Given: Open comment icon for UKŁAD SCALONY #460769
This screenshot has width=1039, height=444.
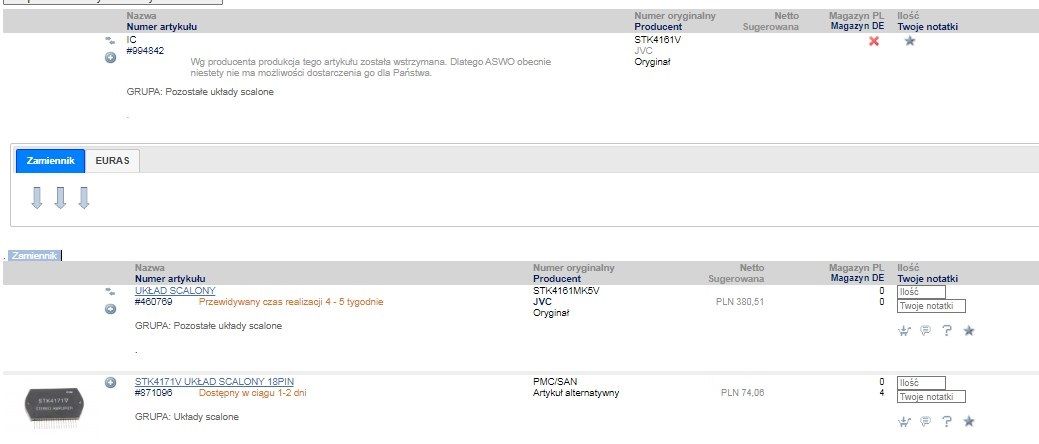Looking at the screenshot, I should [x=926, y=331].
